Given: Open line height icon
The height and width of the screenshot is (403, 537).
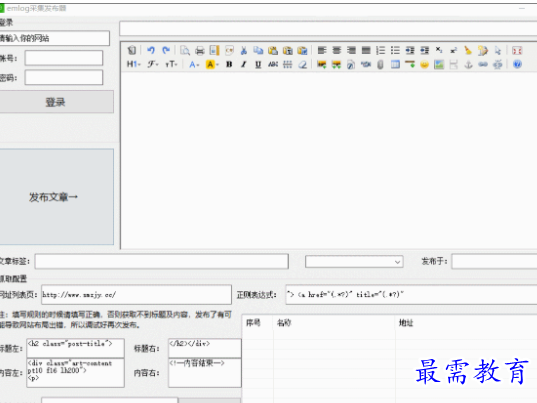Looking at the screenshot, I should coord(288,64).
